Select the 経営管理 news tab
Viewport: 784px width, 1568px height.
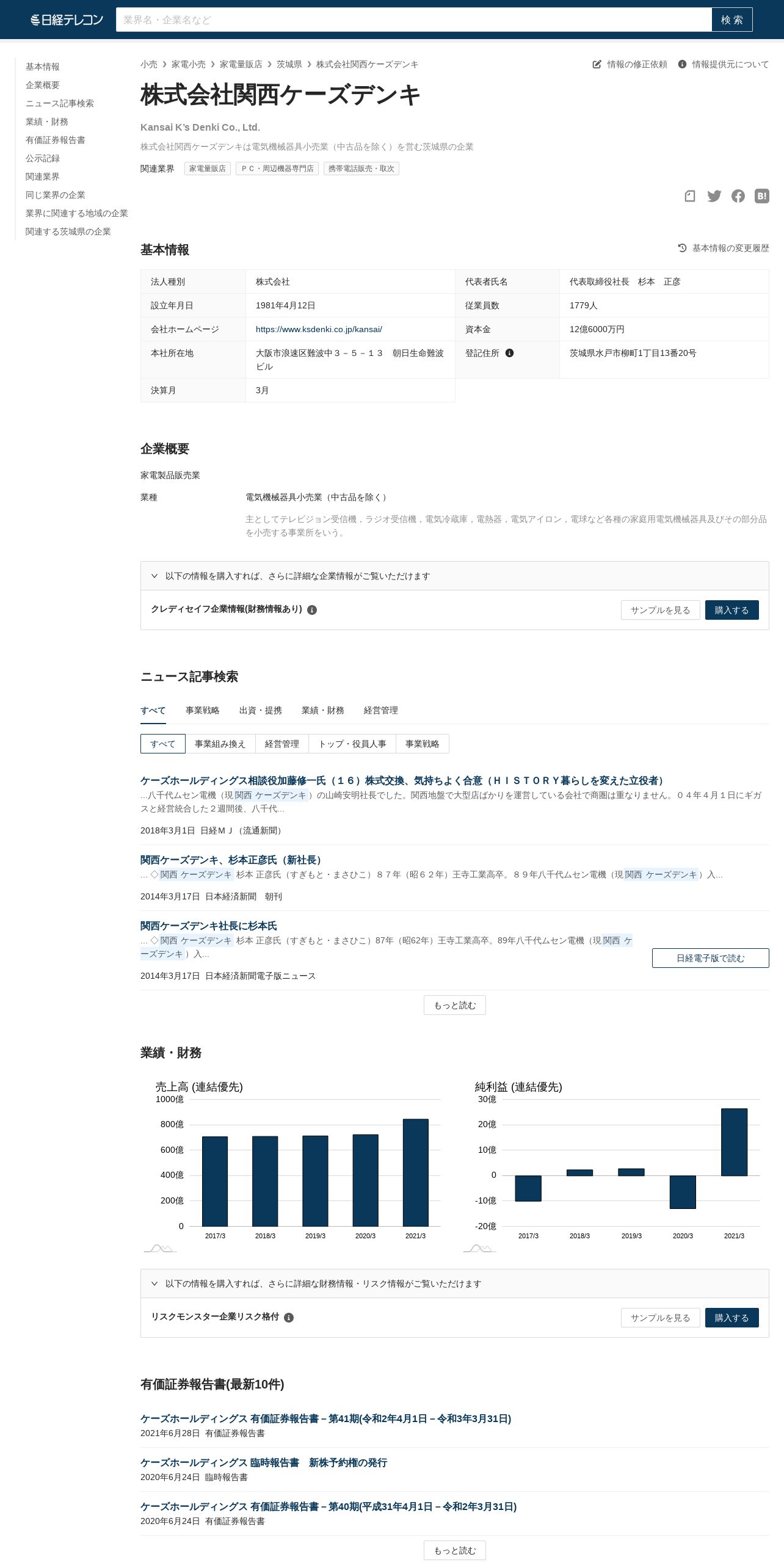click(381, 710)
